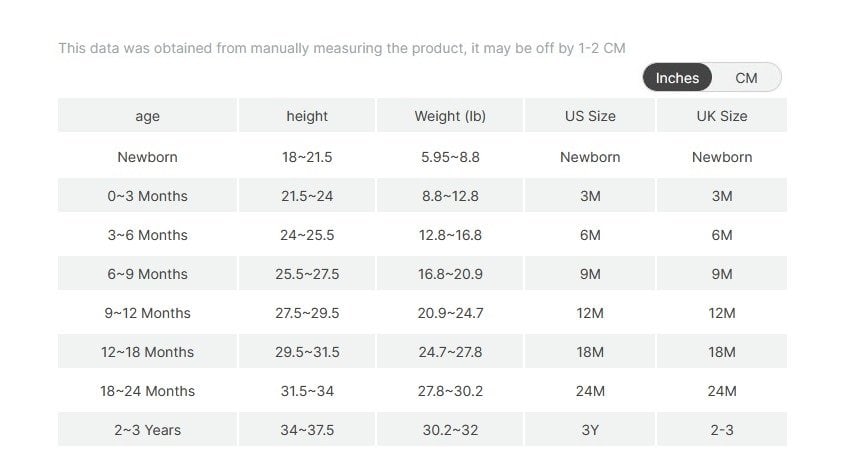Click the 18~24 Months age cell
Screen dimensions: 859x455
tap(147, 391)
